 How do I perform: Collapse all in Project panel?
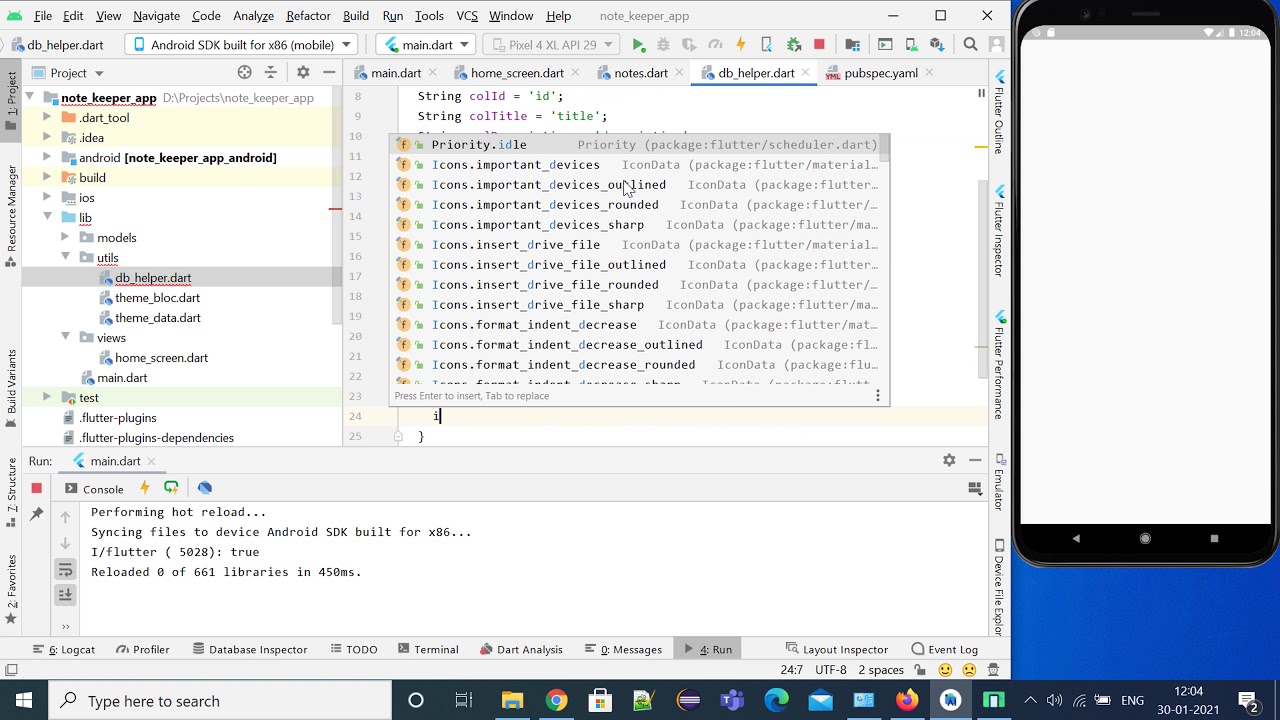270,72
